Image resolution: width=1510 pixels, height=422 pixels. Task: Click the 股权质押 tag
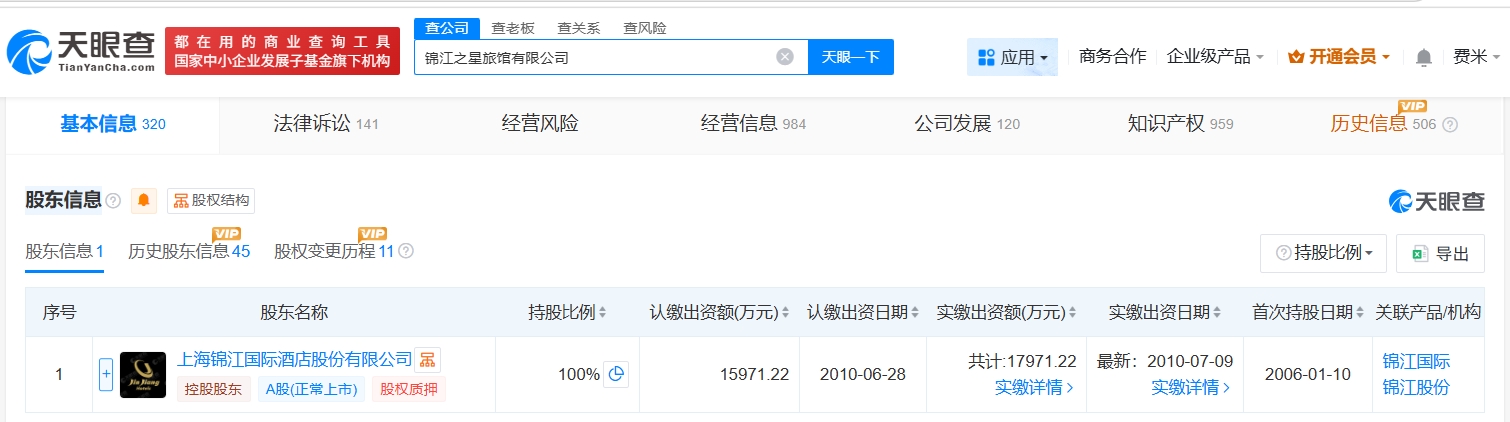tap(409, 390)
